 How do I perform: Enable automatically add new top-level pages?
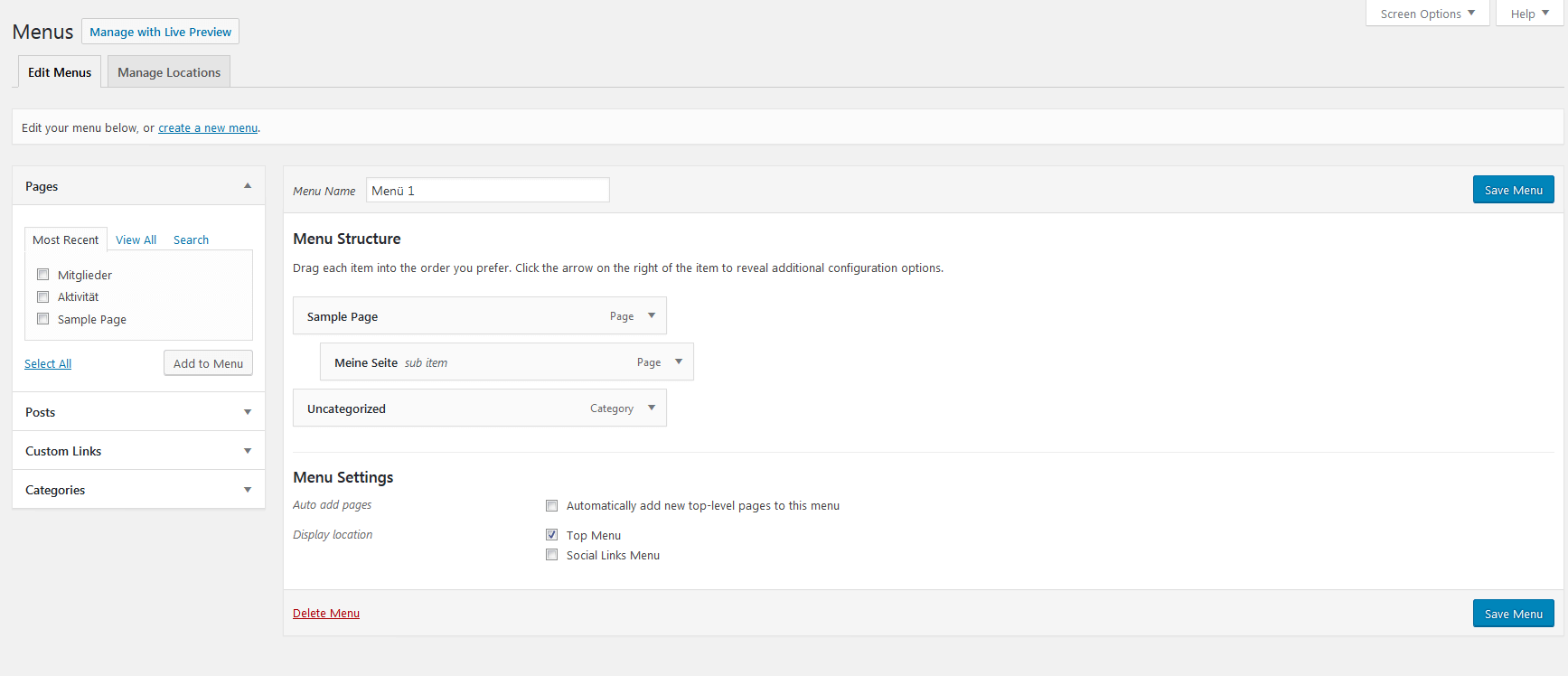pyautogui.click(x=551, y=506)
